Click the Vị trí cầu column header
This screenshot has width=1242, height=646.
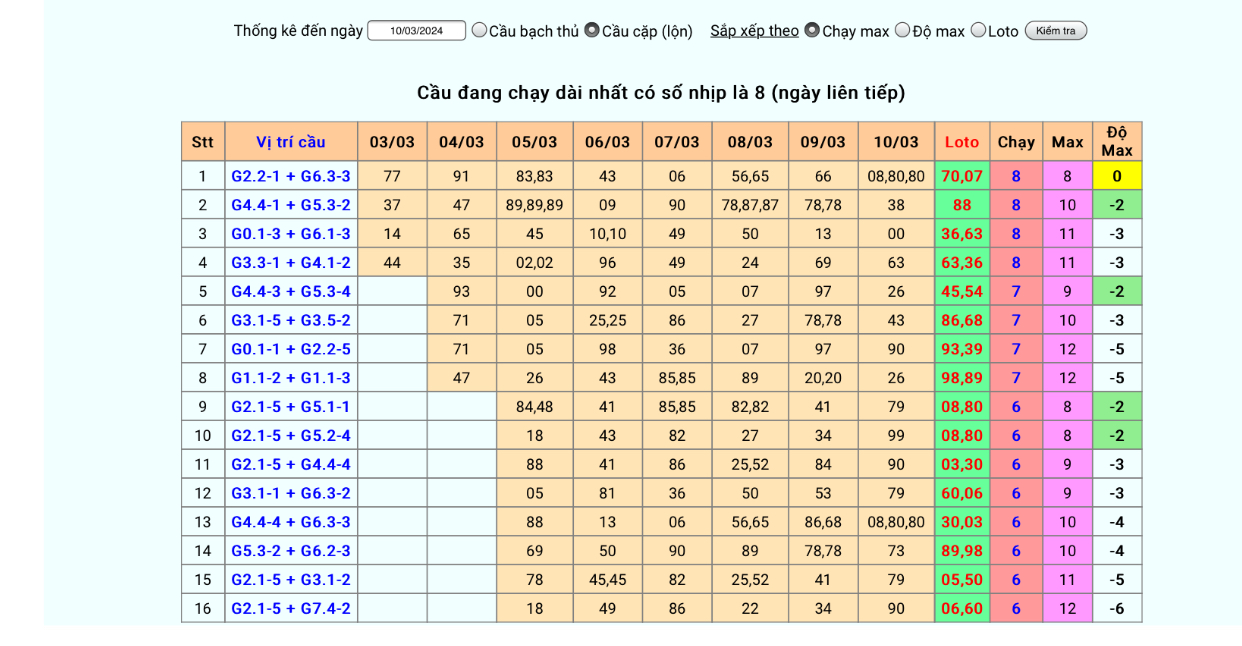pos(291,142)
